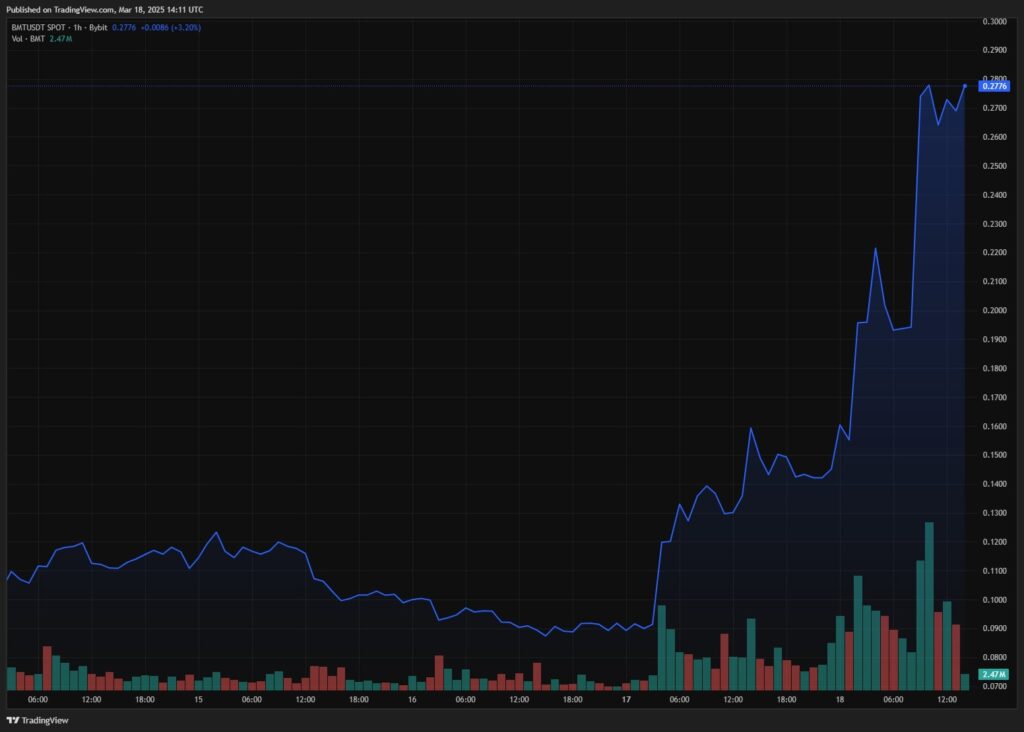Click the blue 0.2776 price label on scale
The width and height of the screenshot is (1024, 732).
tap(997, 88)
